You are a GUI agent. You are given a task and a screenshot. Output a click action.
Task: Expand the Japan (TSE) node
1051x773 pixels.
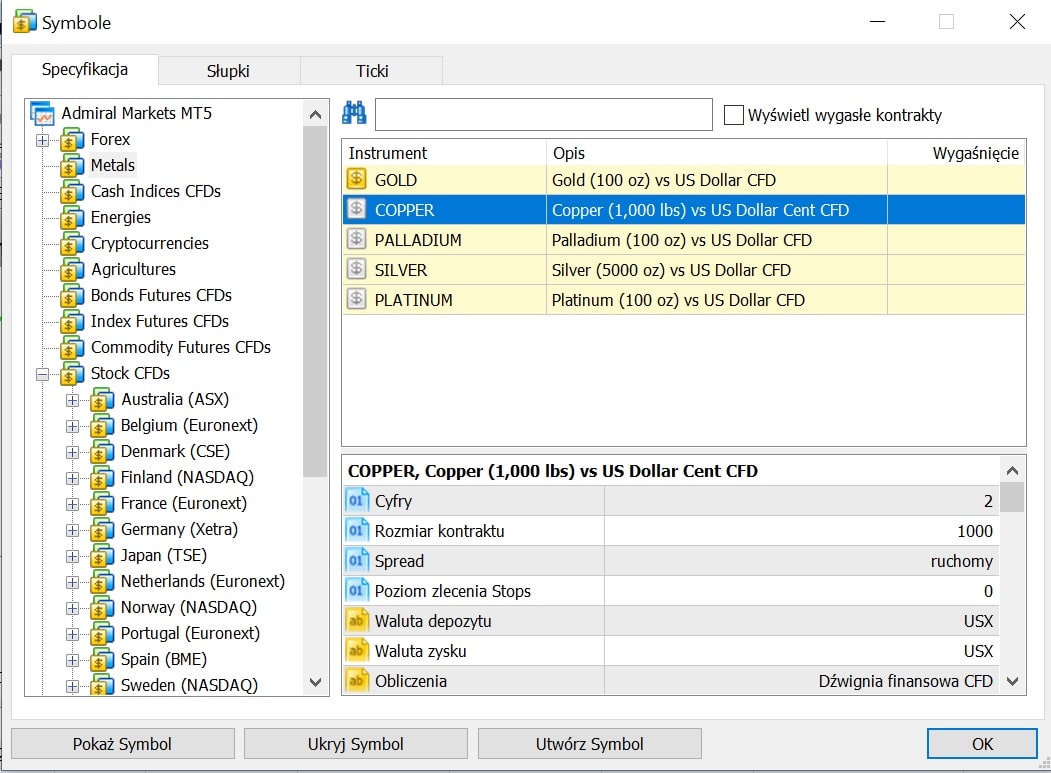click(x=72, y=556)
